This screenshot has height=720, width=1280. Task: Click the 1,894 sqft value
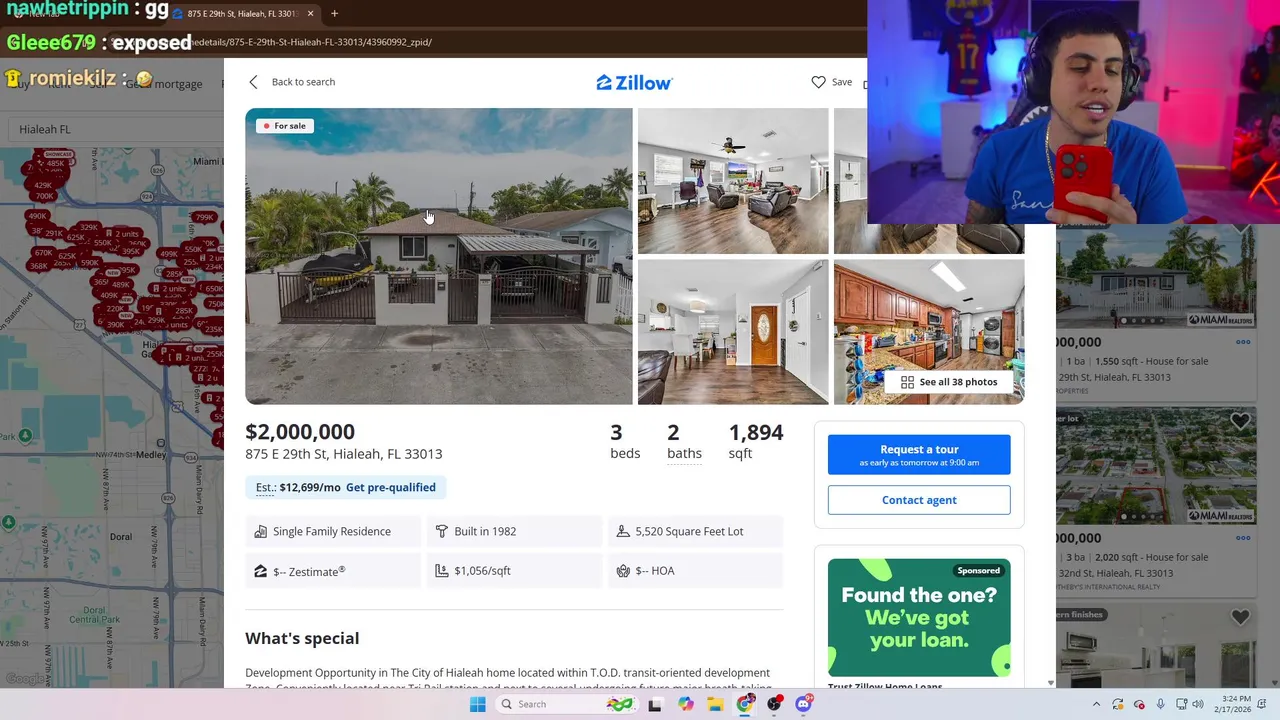click(x=756, y=432)
